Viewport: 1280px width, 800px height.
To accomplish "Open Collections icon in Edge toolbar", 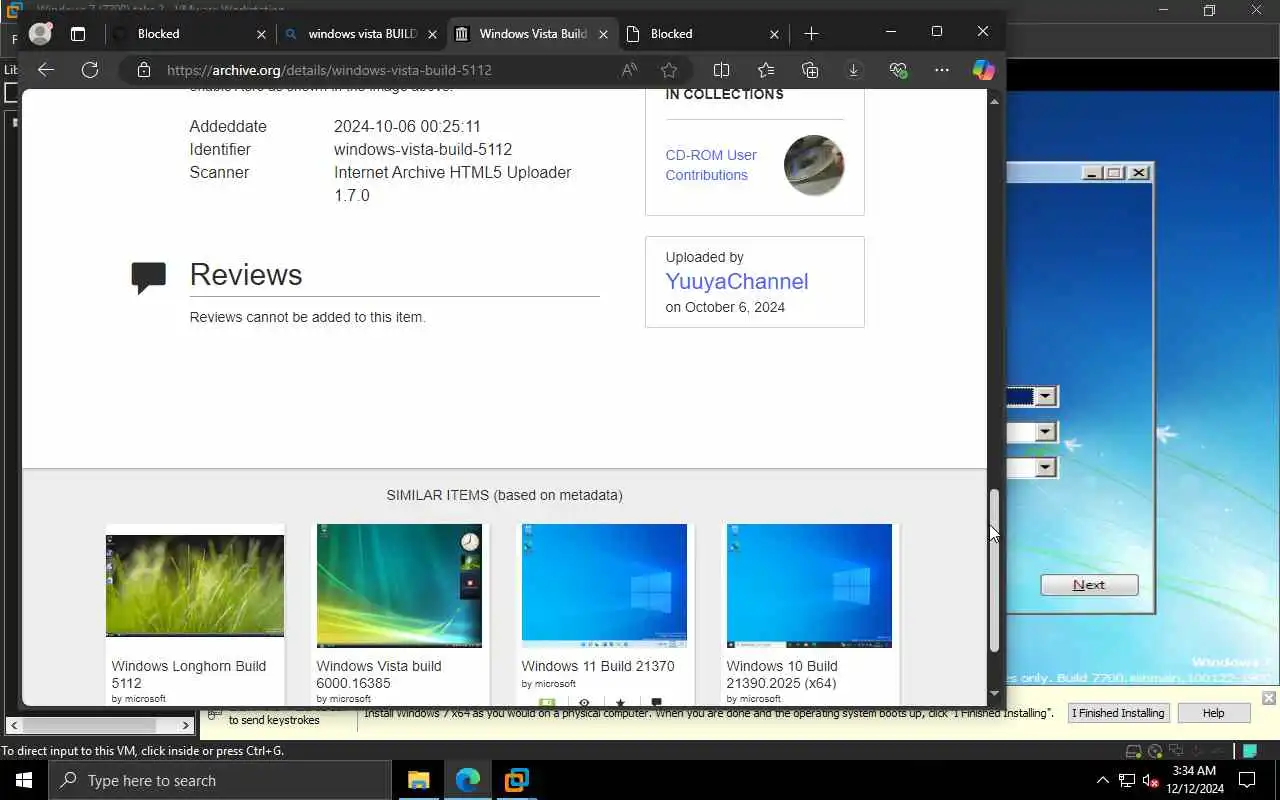I will coord(810,70).
